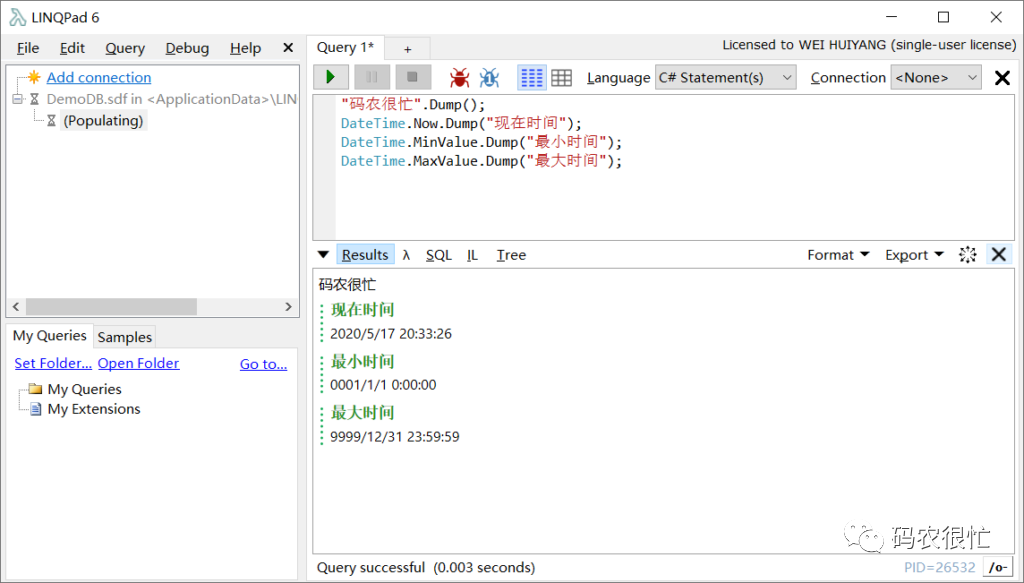Click the pause execution button
Screen dimensions: 1024x583
[372, 77]
